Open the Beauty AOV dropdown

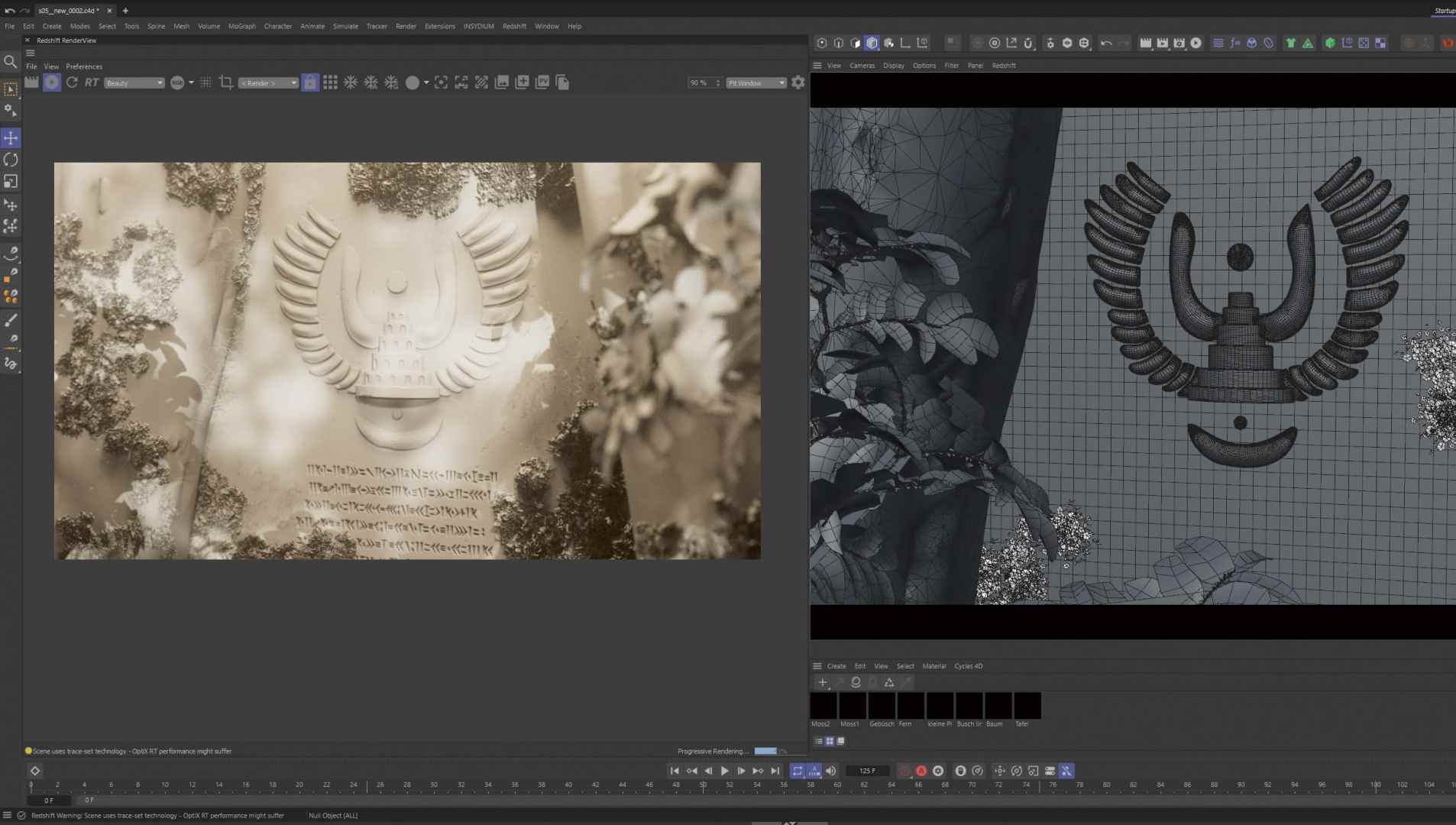click(134, 82)
